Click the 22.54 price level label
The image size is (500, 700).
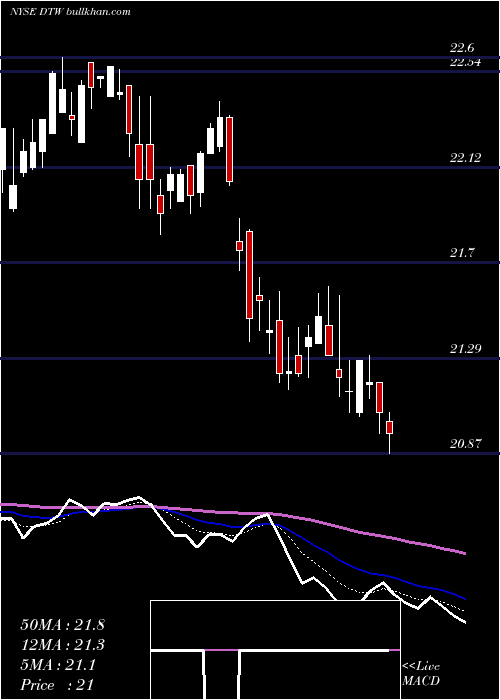pos(466,62)
